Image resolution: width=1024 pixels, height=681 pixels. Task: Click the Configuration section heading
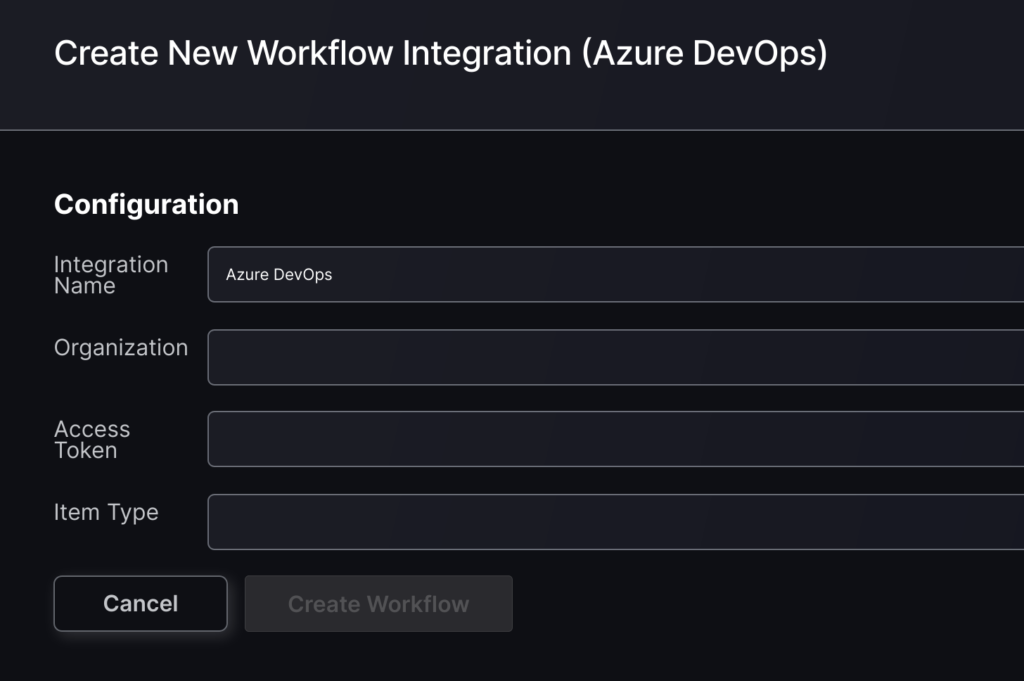point(146,204)
